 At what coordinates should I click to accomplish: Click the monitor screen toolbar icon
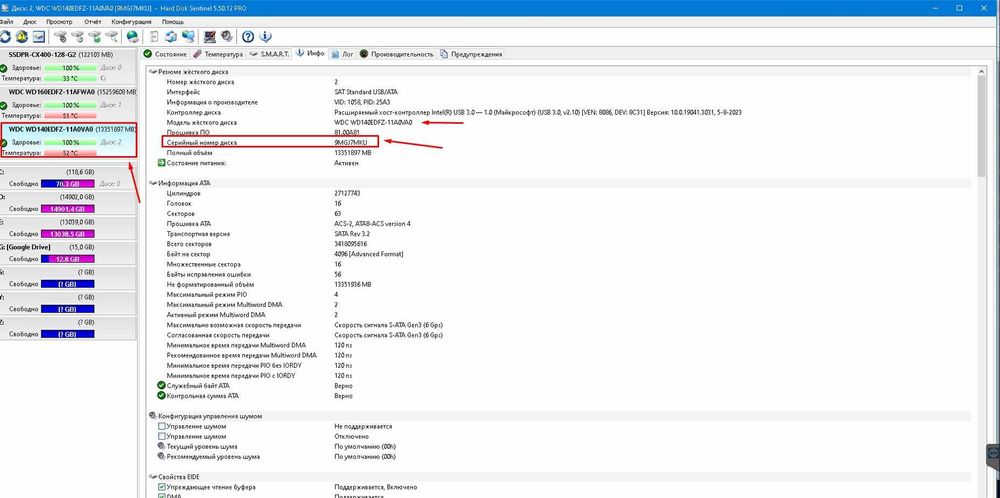[209, 36]
